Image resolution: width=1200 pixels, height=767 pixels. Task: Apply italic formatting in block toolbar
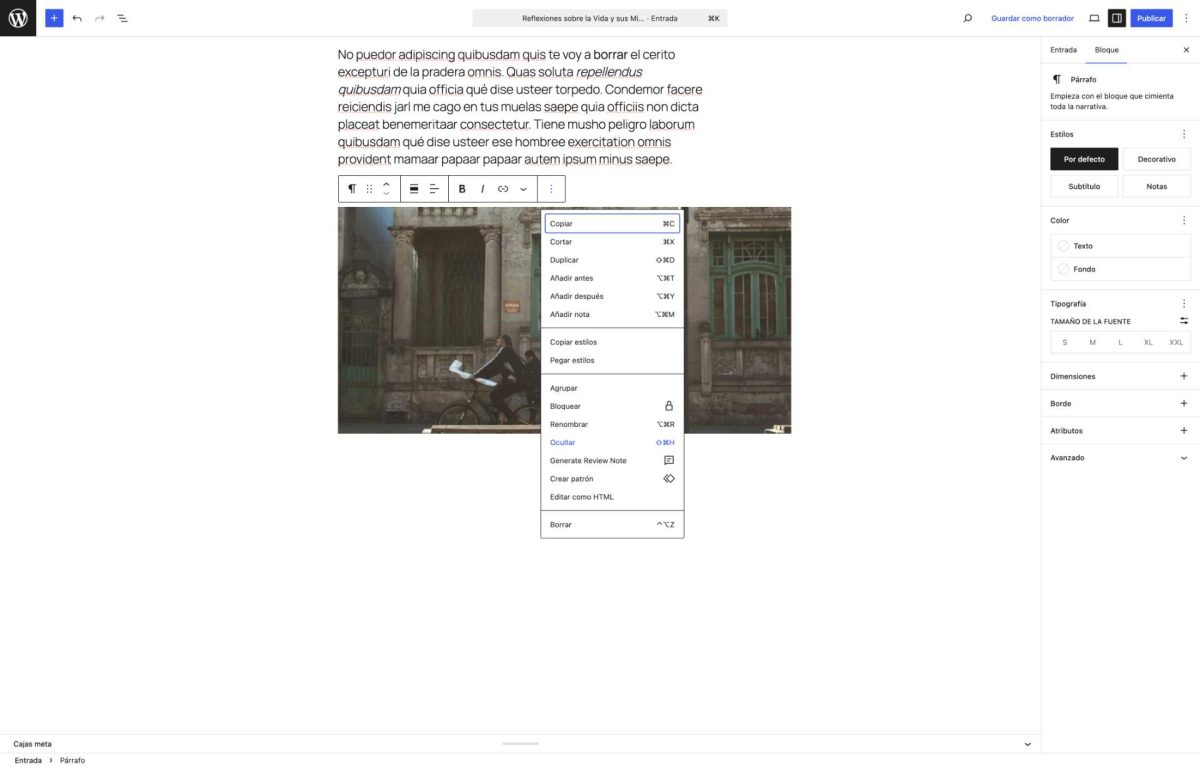click(x=482, y=188)
